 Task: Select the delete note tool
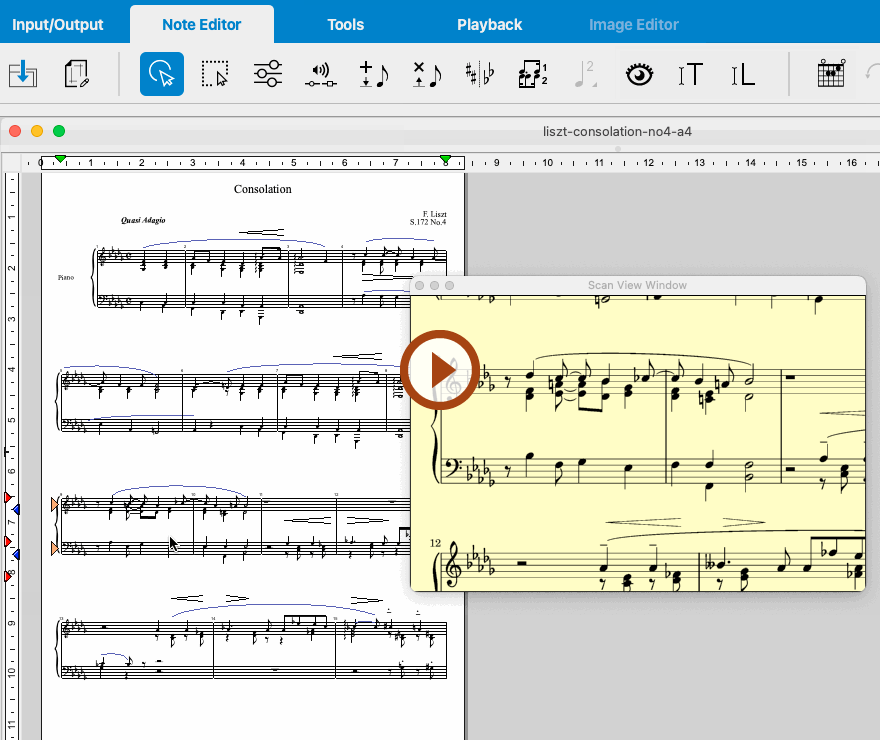coord(428,74)
